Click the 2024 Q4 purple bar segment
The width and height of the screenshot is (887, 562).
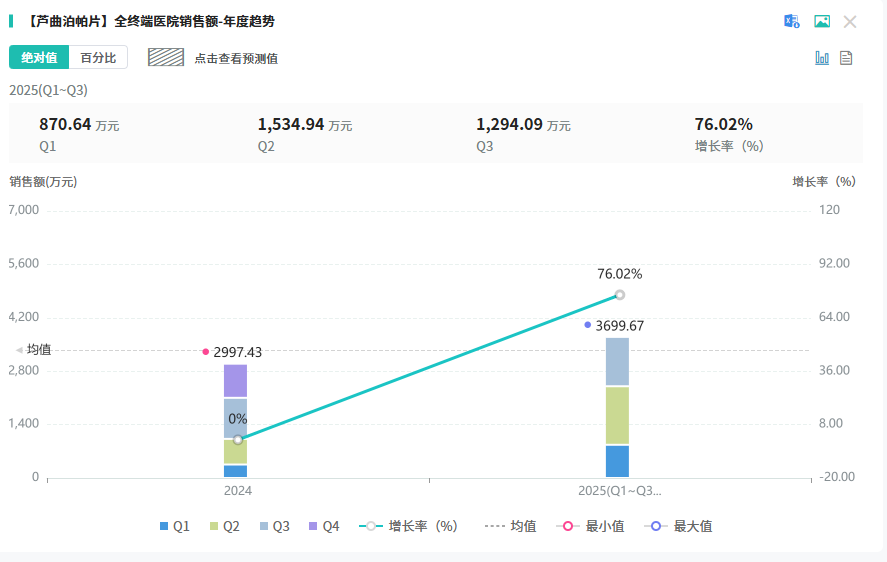tap(235, 381)
